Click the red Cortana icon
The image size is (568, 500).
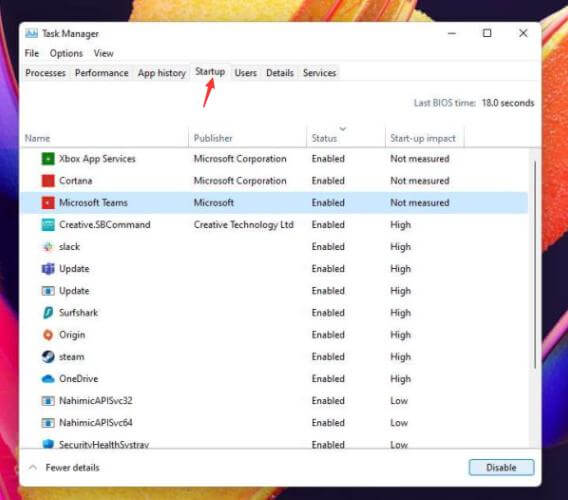[x=48, y=180]
